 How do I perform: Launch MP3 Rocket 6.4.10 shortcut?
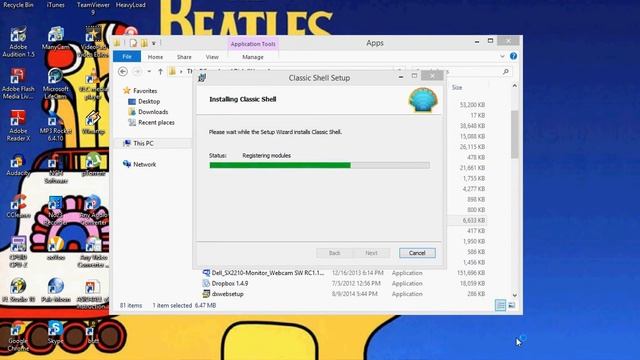pyautogui.click(x=56, y=126)
